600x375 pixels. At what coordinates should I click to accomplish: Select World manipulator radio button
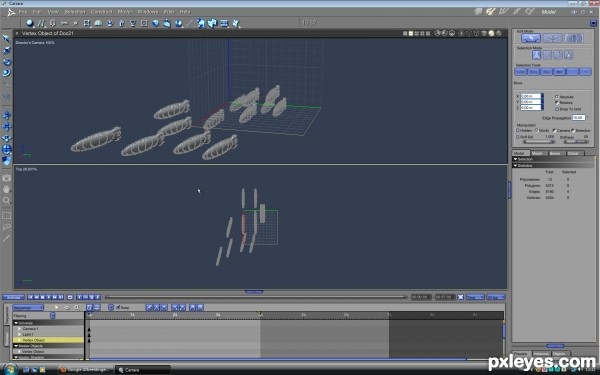click(536, 130)
